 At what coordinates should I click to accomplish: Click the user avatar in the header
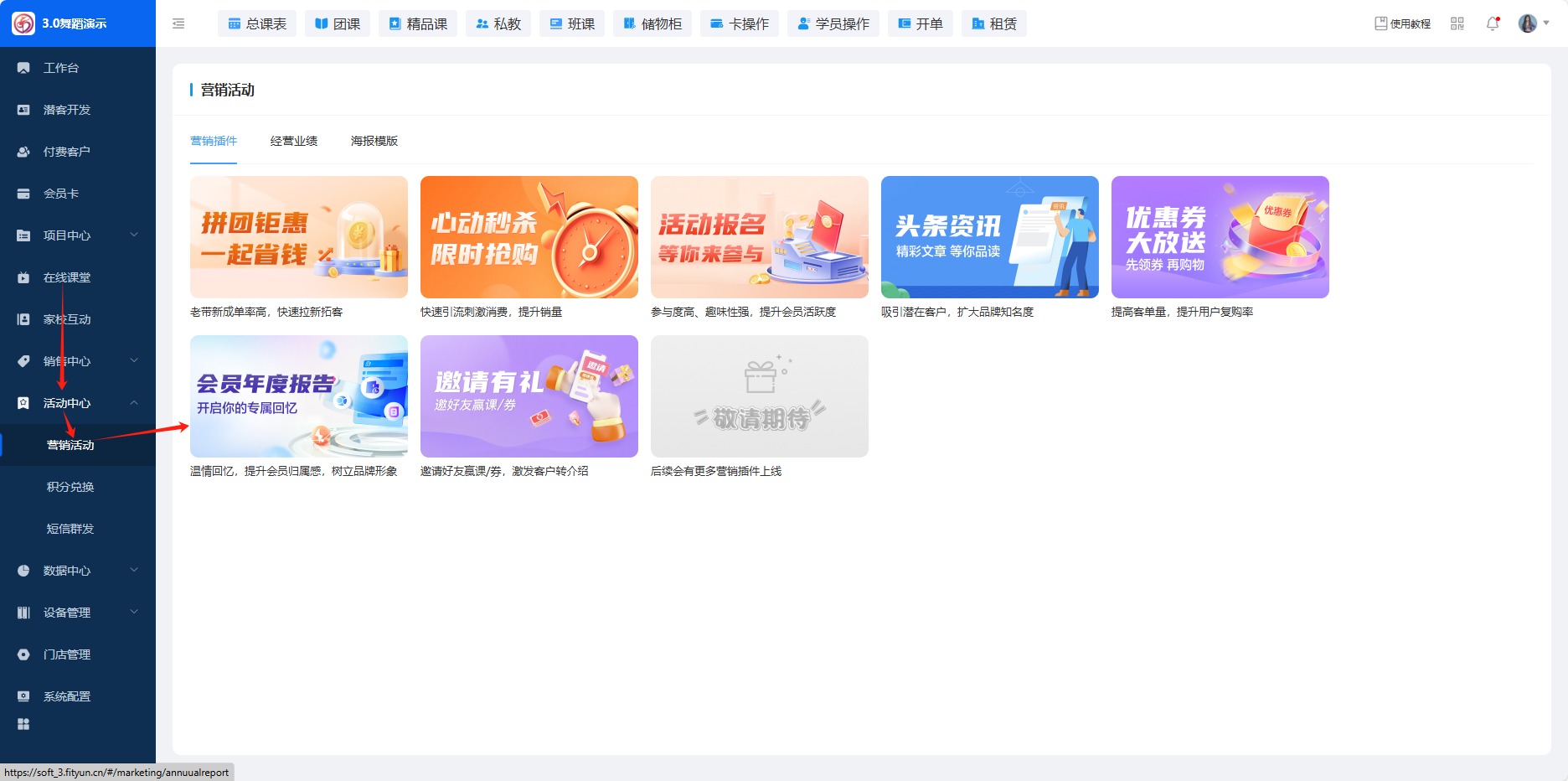tap(1527, 23)
